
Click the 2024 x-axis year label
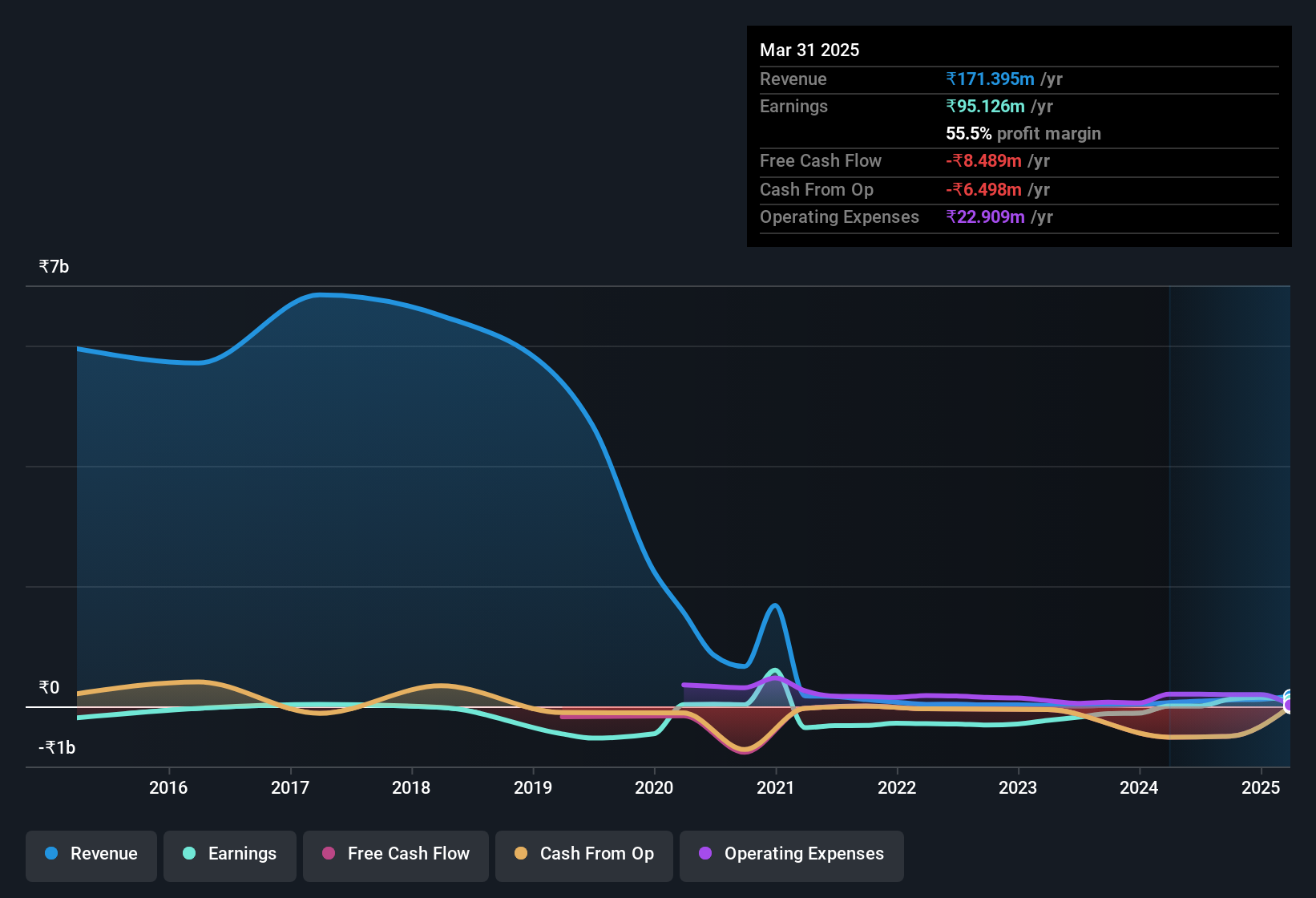1139,787
